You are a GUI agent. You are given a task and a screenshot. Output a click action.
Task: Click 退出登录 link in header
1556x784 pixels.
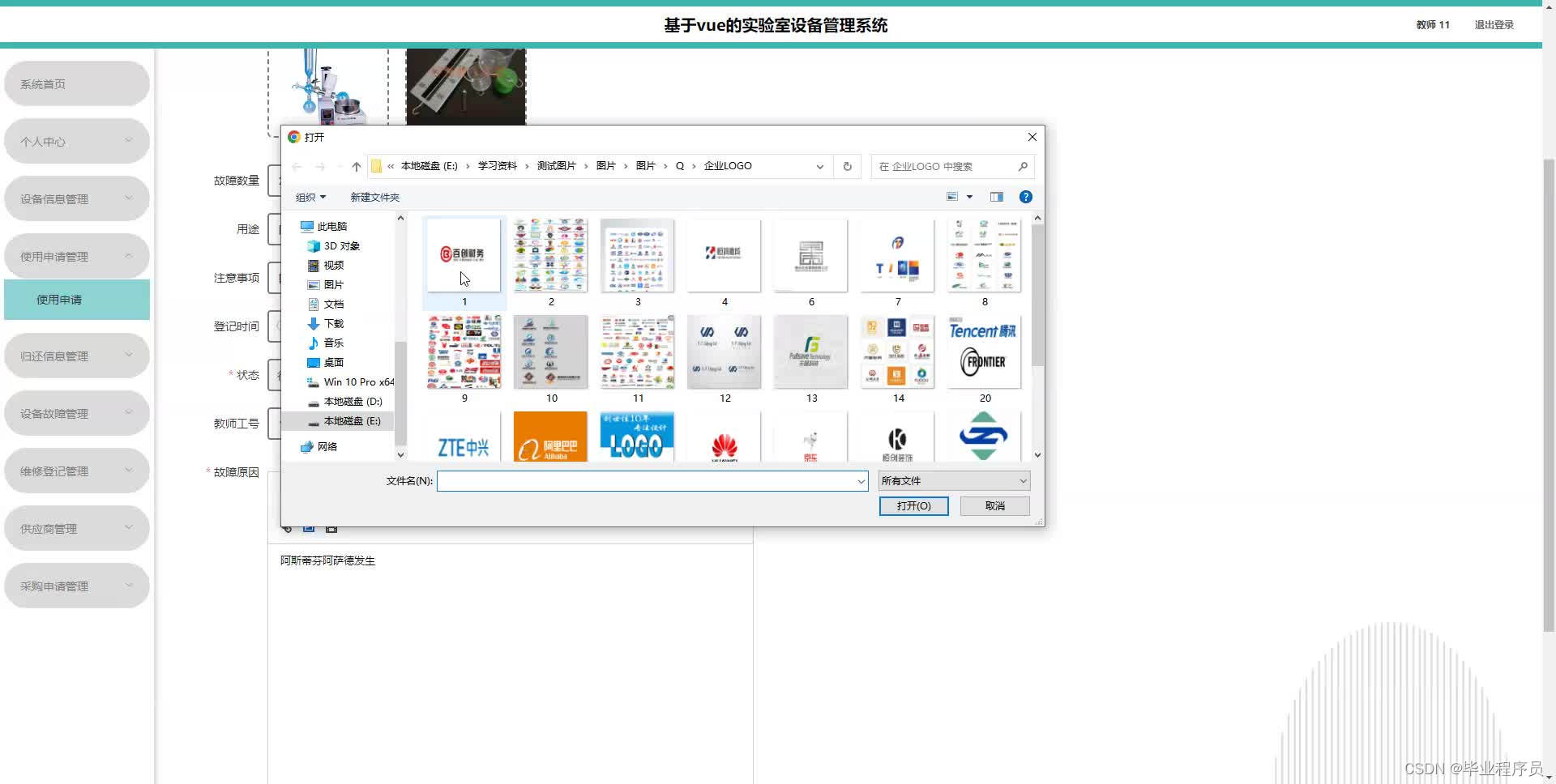[1494, 25]
